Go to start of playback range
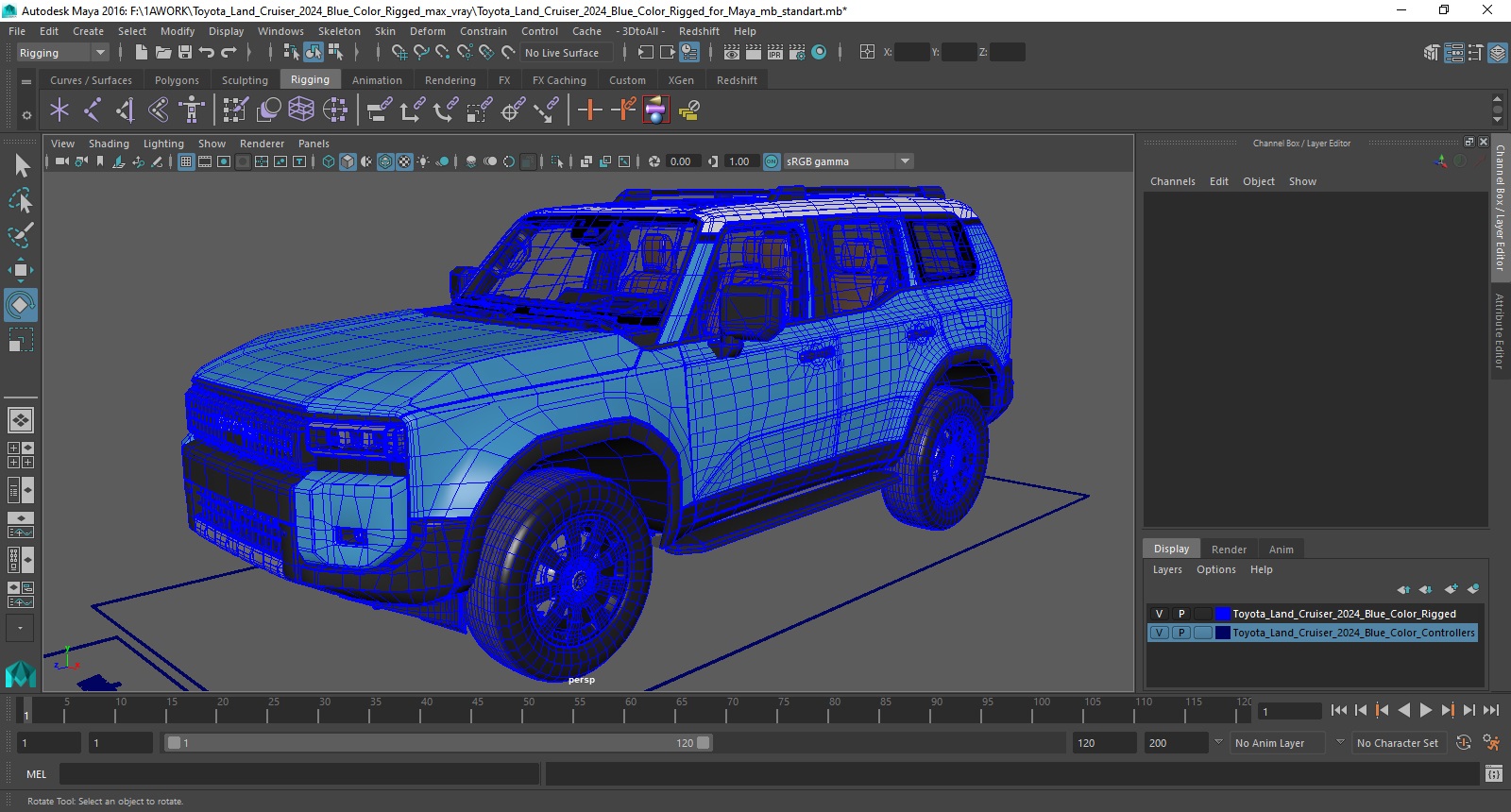The height and width of the screenshot is (812, 1511). point(1339,710)
